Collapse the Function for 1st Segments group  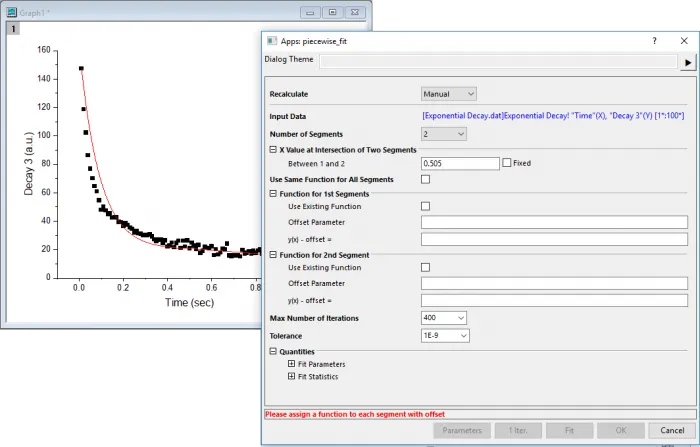coord(273,194)
